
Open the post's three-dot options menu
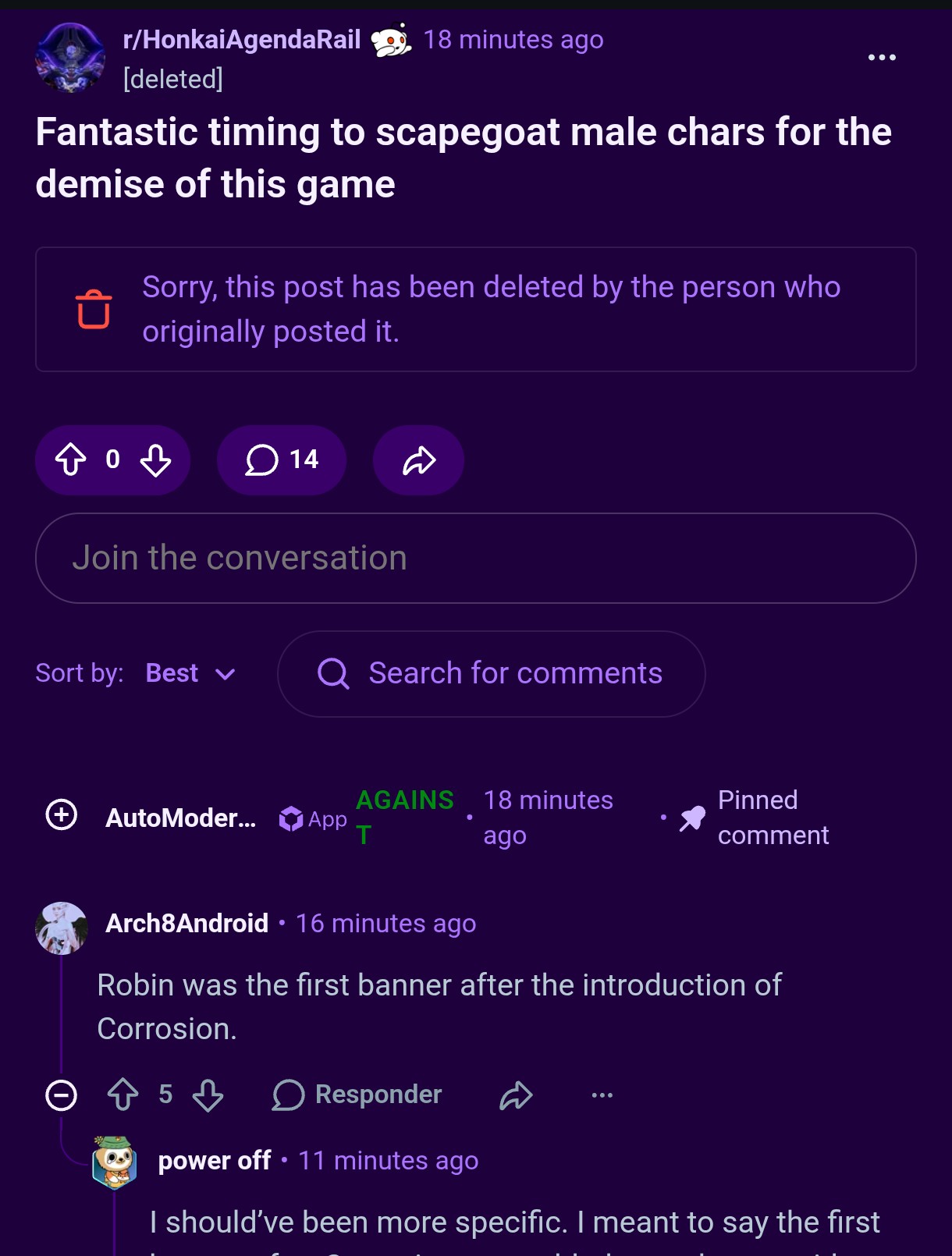click(x=882, y=57)
